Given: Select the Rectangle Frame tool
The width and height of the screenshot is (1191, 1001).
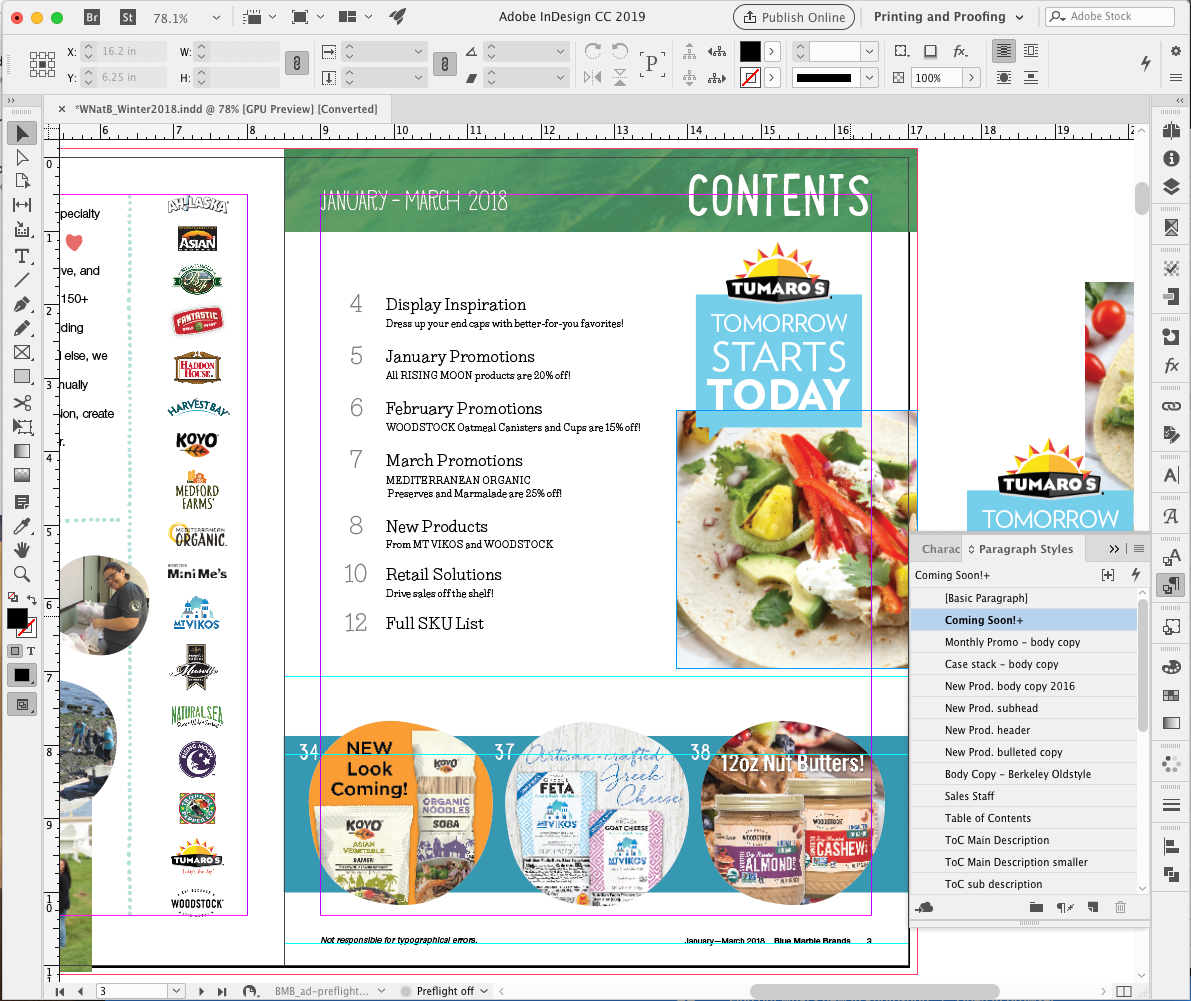Looking at the screenshot, I should 22,352.
